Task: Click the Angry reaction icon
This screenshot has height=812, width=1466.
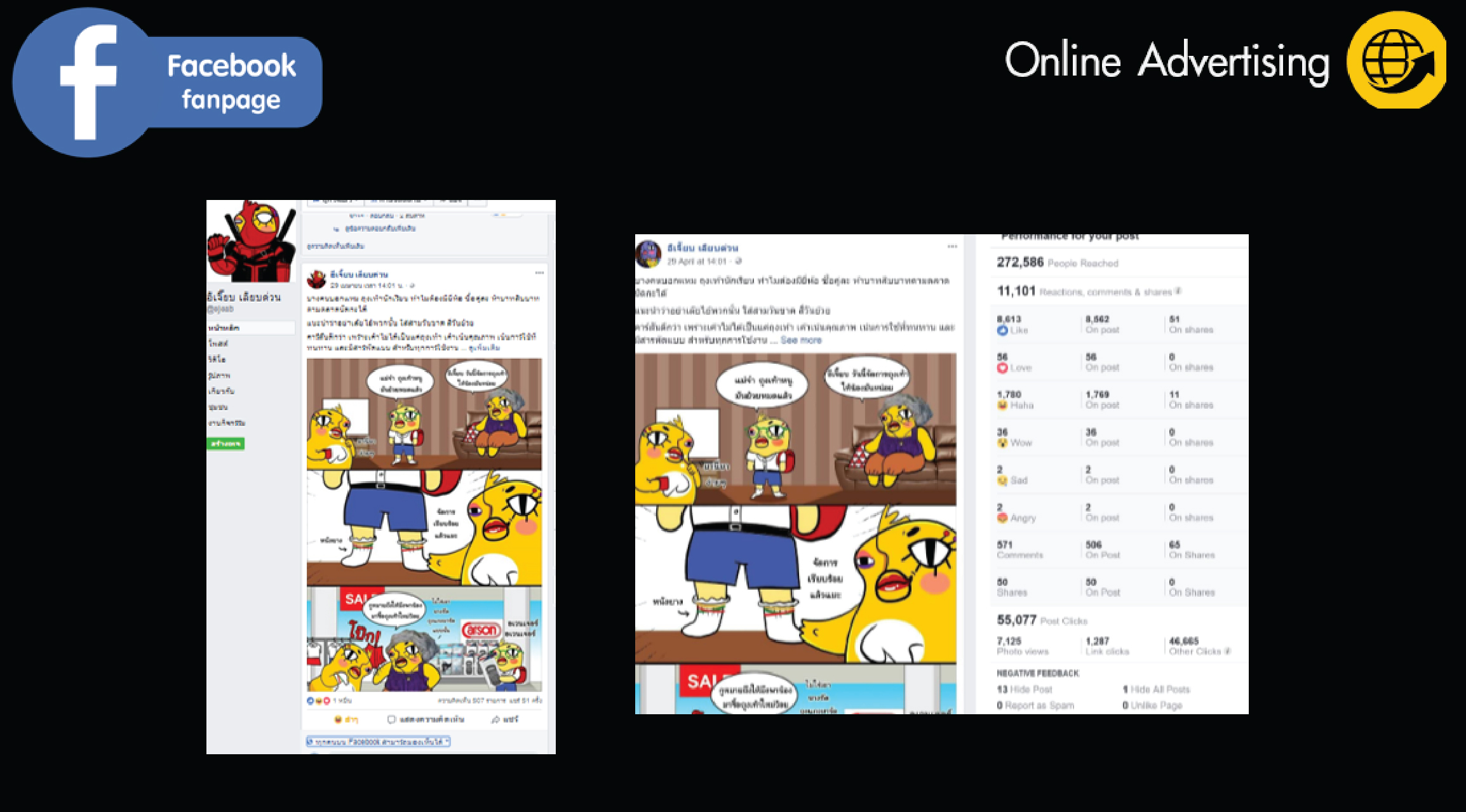Action: pos(1002,517)
